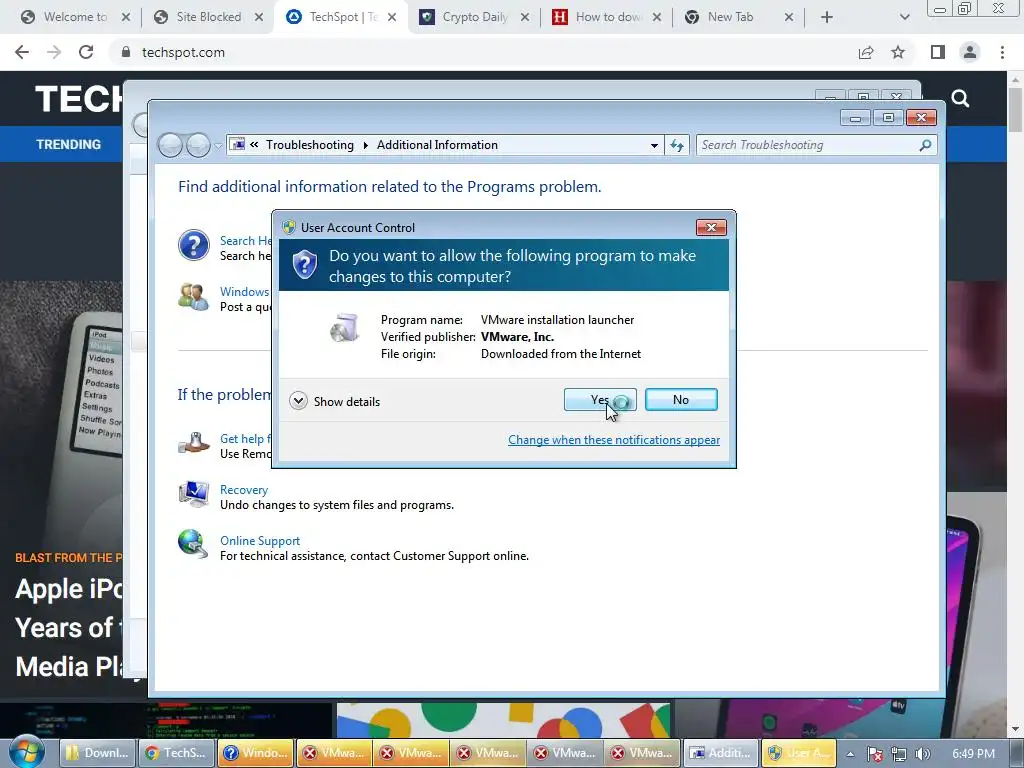Click the Windows Communities people icon

tap(193, 296)
